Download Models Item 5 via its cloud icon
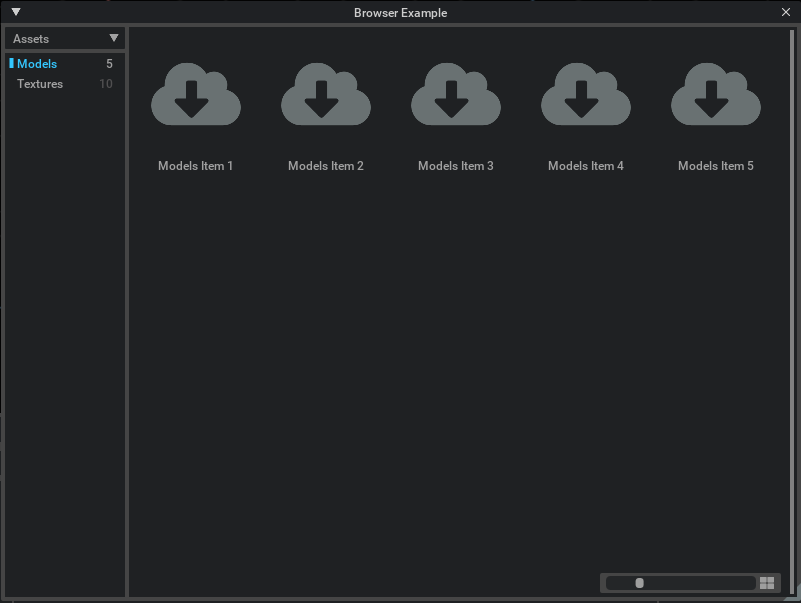The width and height of the screenshot is (801, 603). [x=716, y=95]
